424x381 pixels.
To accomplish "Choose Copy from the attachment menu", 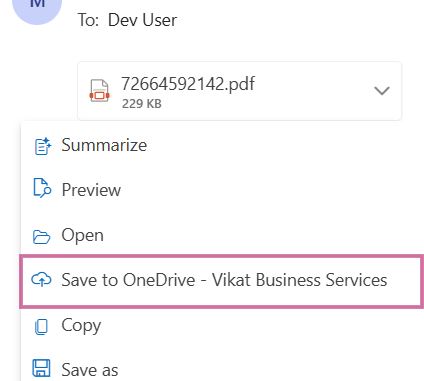I will (x=222, y=325).
